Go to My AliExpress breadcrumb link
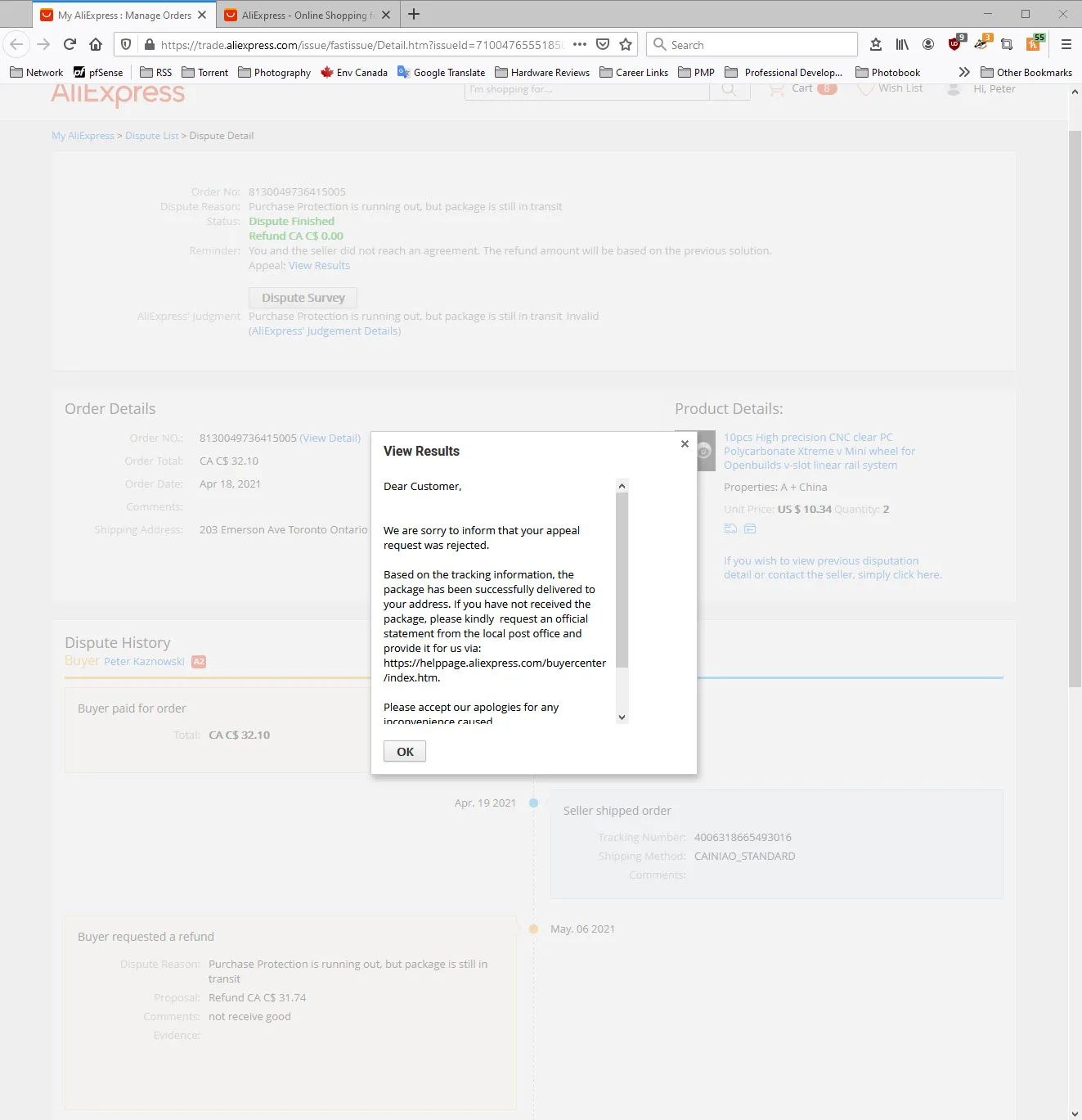1082x1120 pixels. click(83, 136)
